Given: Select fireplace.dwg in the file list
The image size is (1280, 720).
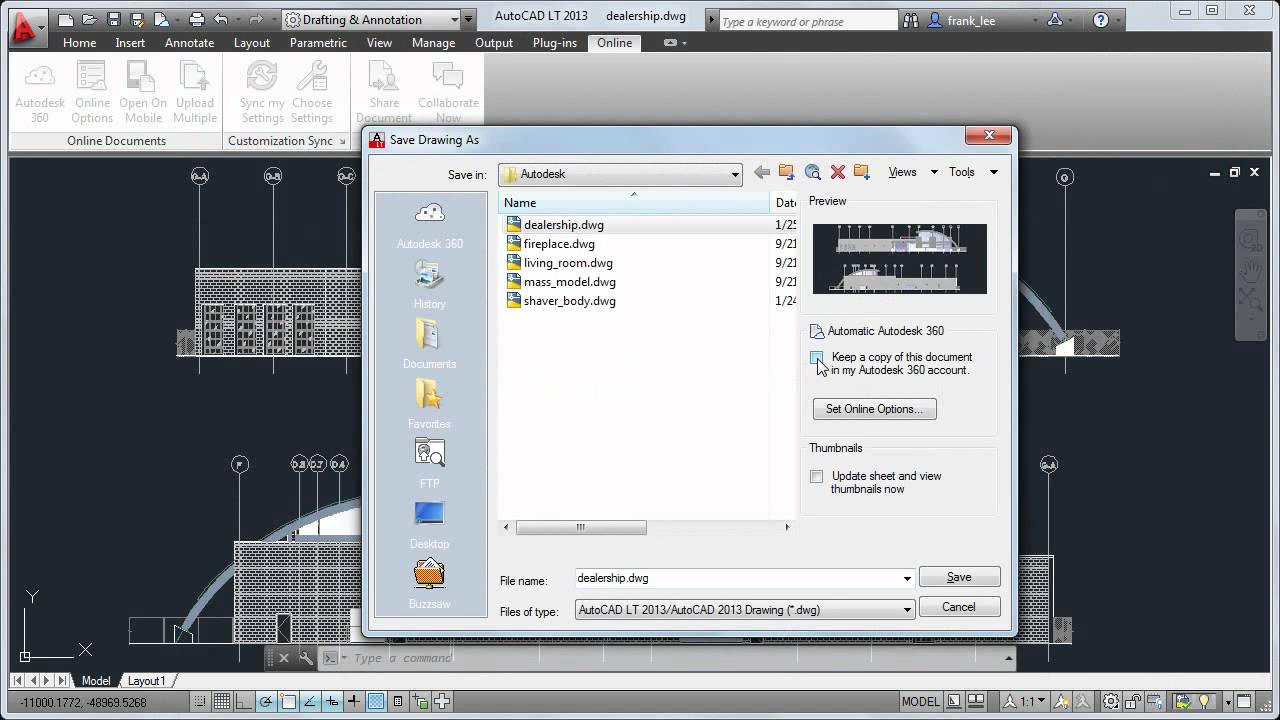Looking at the screenshot, I should pyautogui.click(x=559, y=244).
